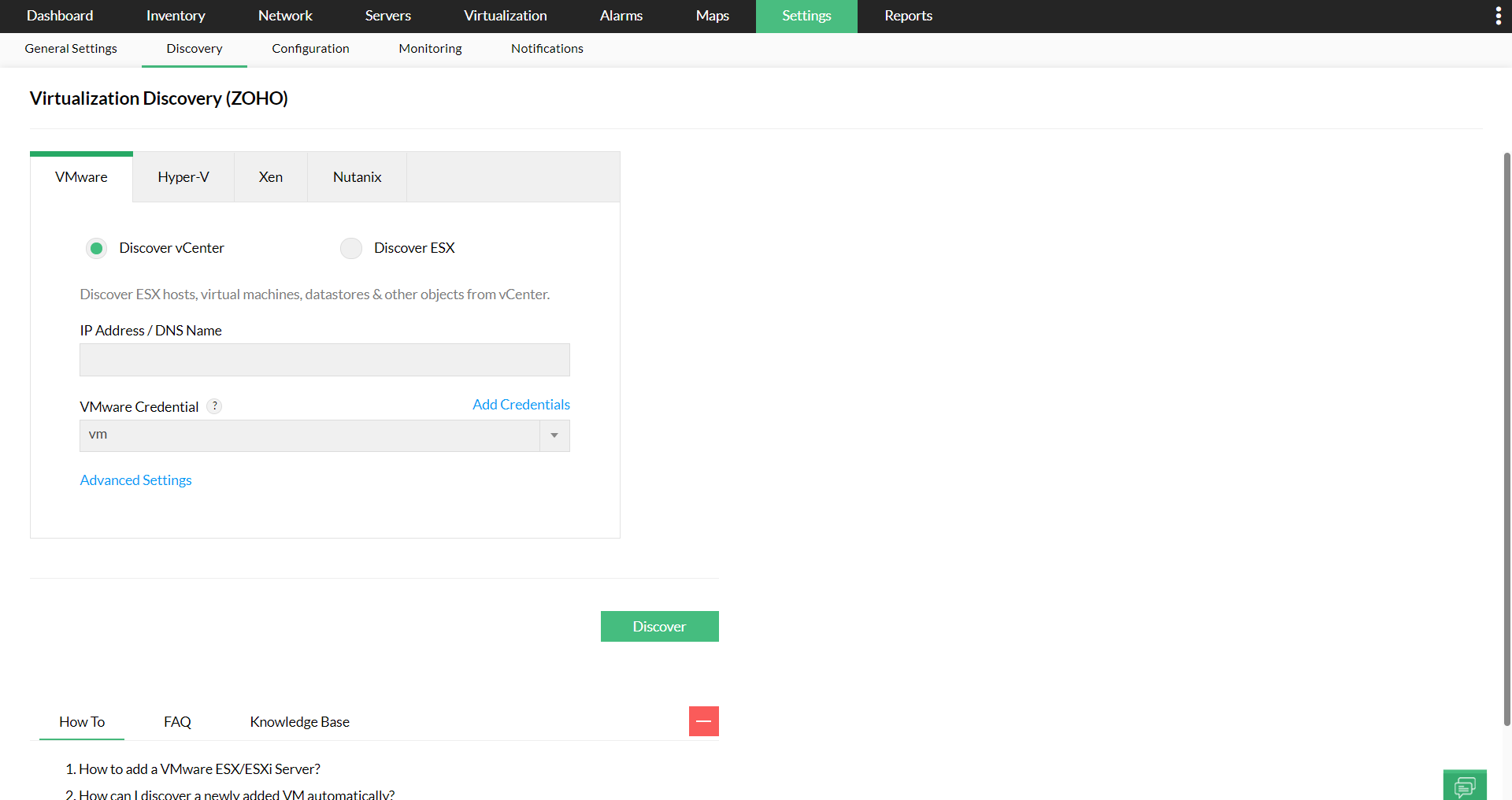Open the Inventory menu

tap(176, 16)
